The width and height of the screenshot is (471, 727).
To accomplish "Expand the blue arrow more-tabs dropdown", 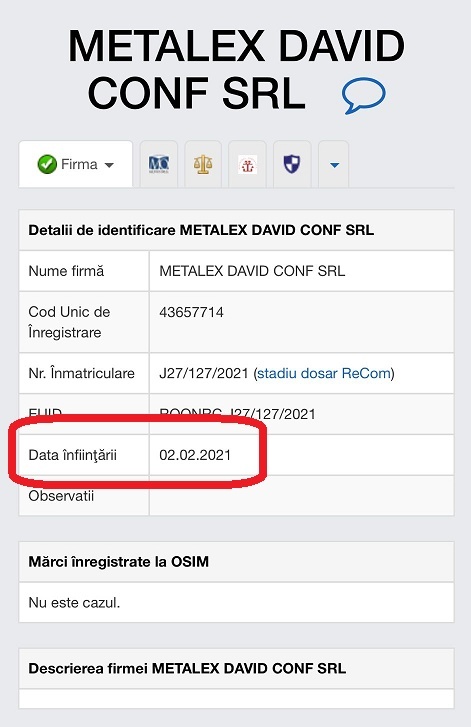I will click(x=334, y=165).
